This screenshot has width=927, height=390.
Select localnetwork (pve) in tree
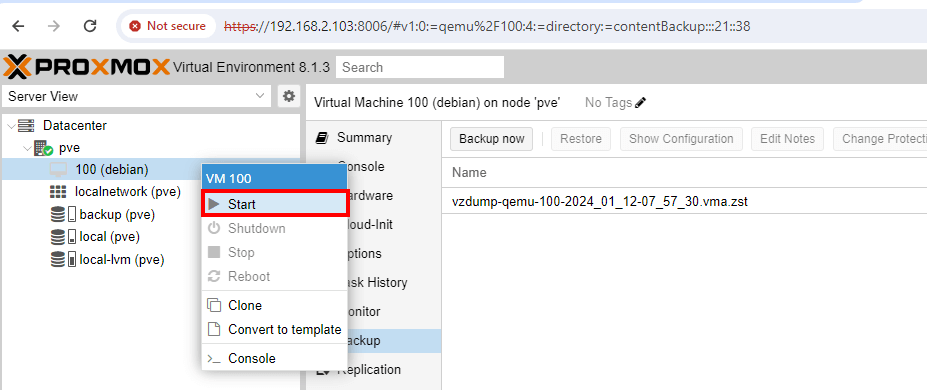[128, 192]
